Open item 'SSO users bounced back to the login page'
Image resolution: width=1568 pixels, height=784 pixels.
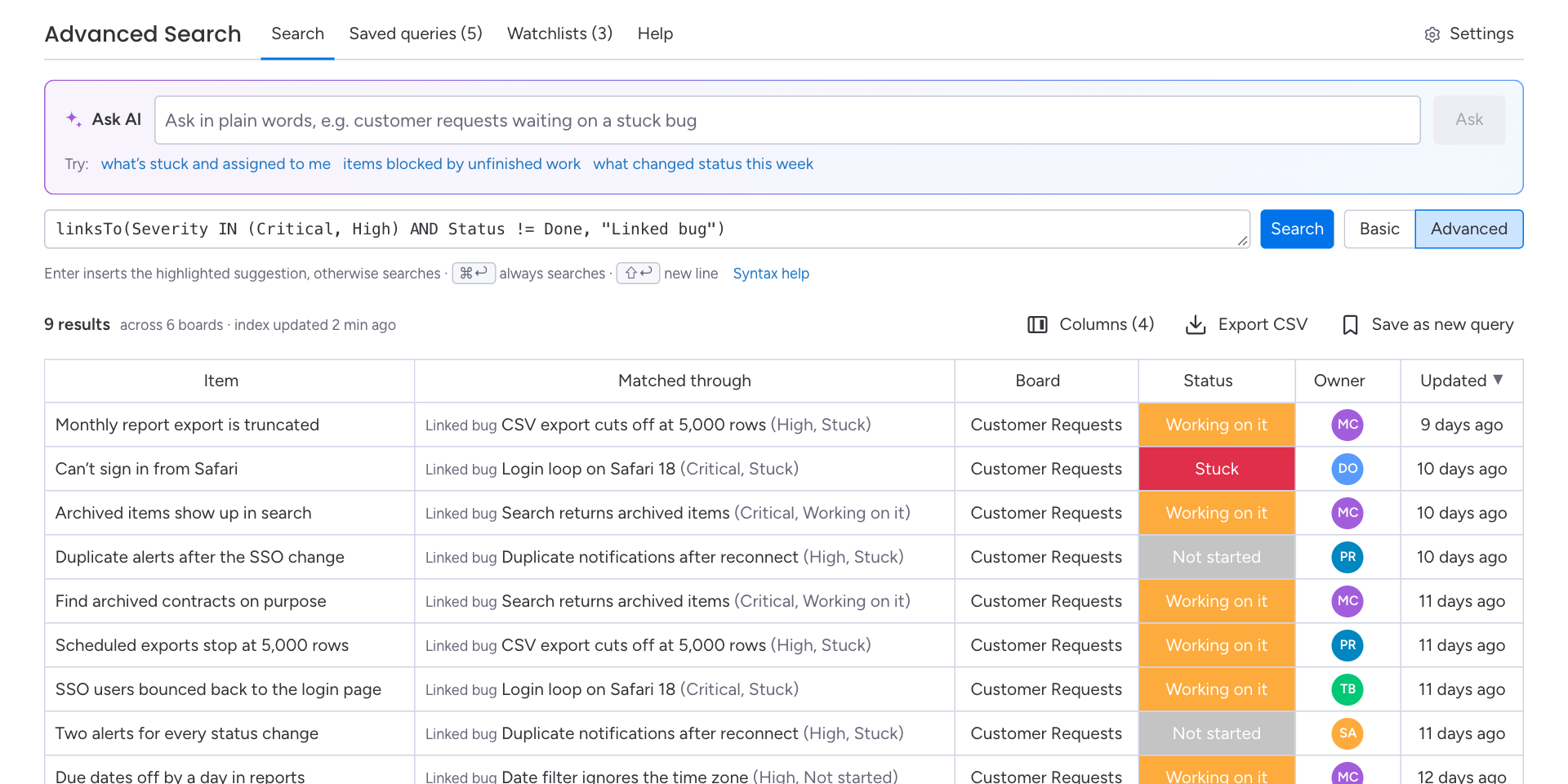coord(218,689)
